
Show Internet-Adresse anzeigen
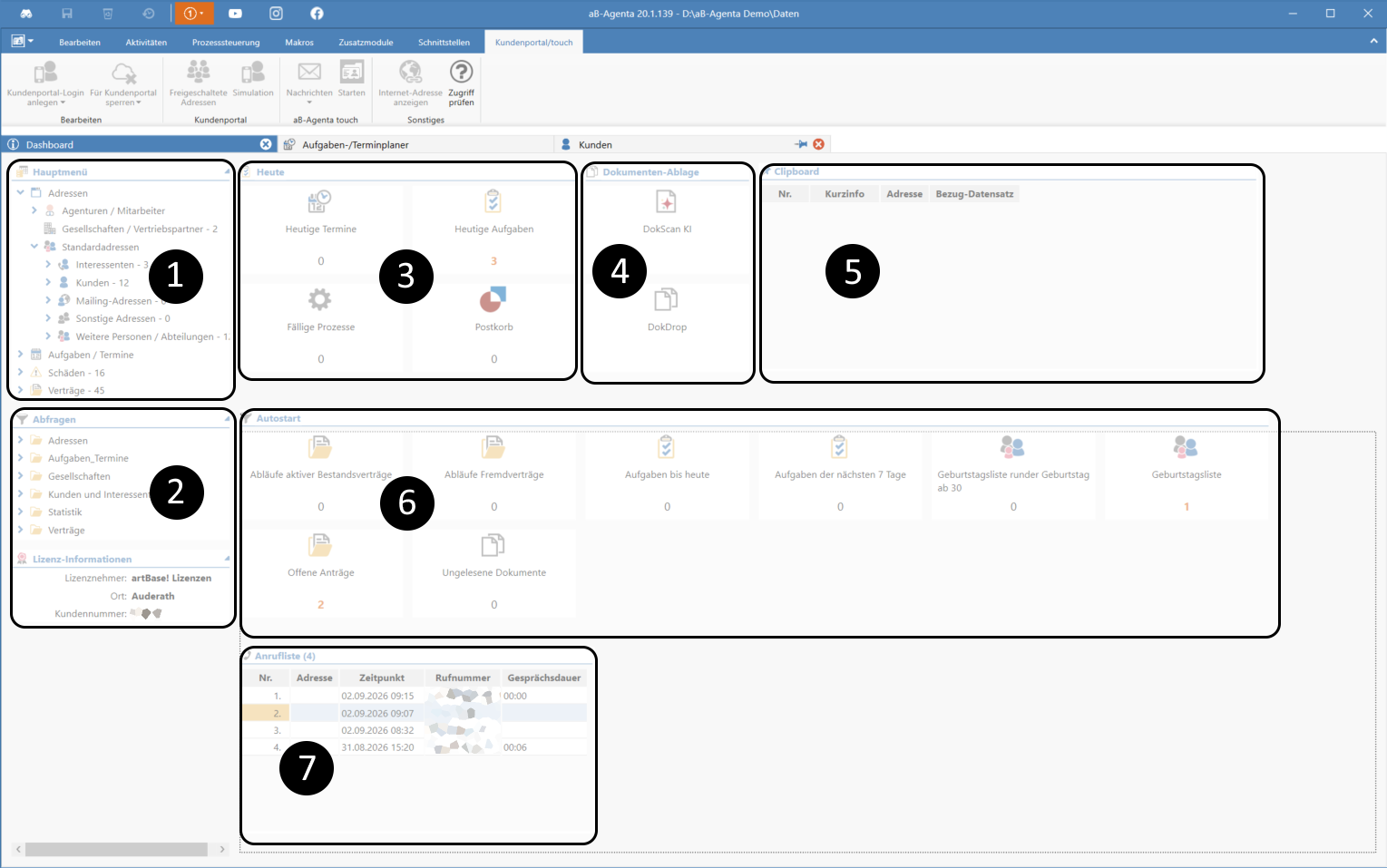coord(410,83)
